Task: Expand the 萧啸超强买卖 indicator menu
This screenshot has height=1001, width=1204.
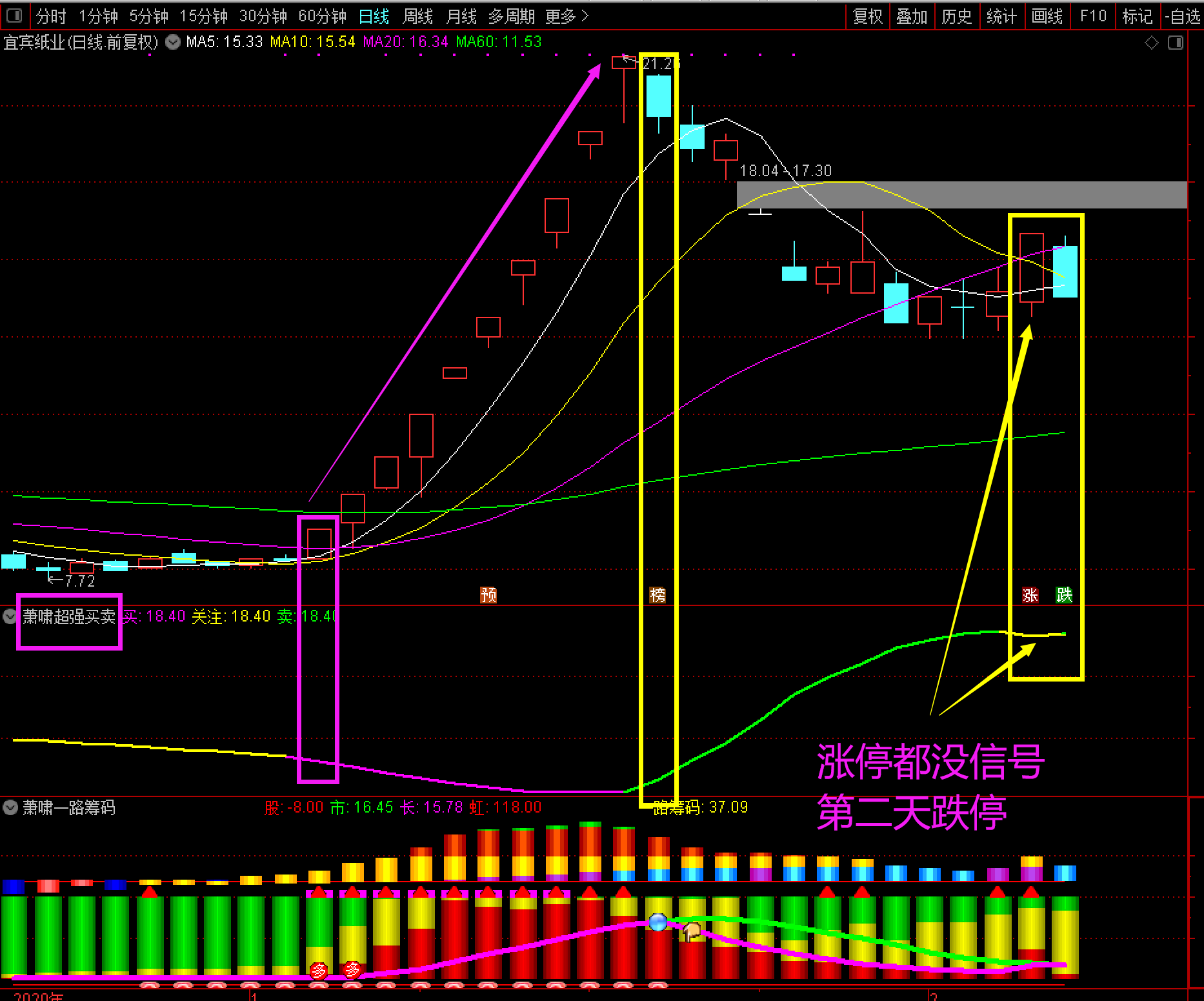Action: pos(10,616)
